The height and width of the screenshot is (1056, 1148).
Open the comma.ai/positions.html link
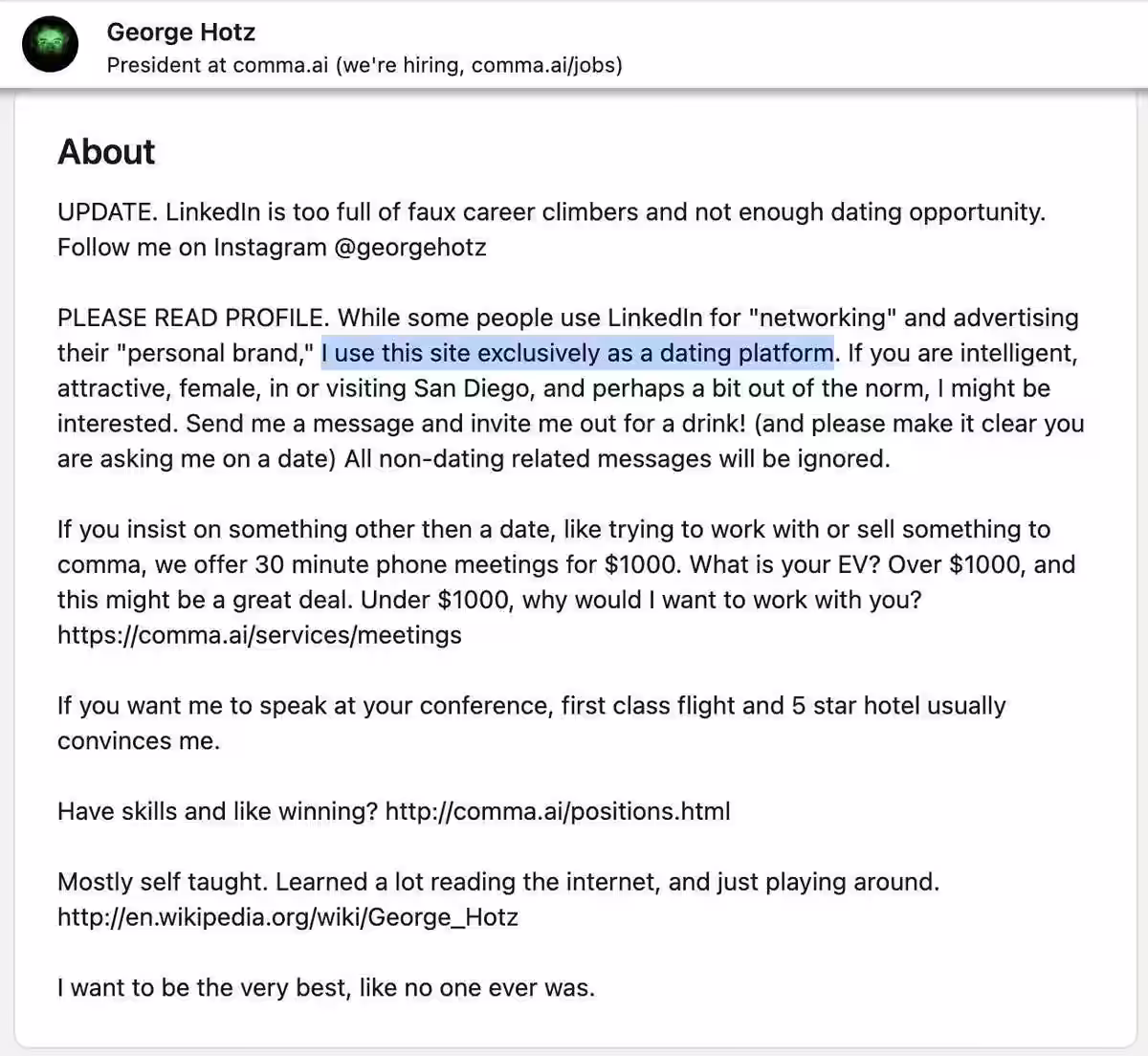coord(558,812)
